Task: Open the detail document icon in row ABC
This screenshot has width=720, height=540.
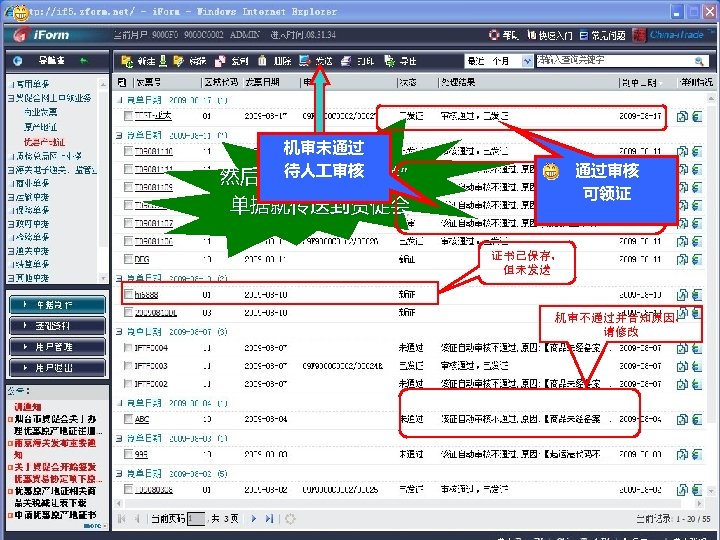Action: [x=682, y=419]
